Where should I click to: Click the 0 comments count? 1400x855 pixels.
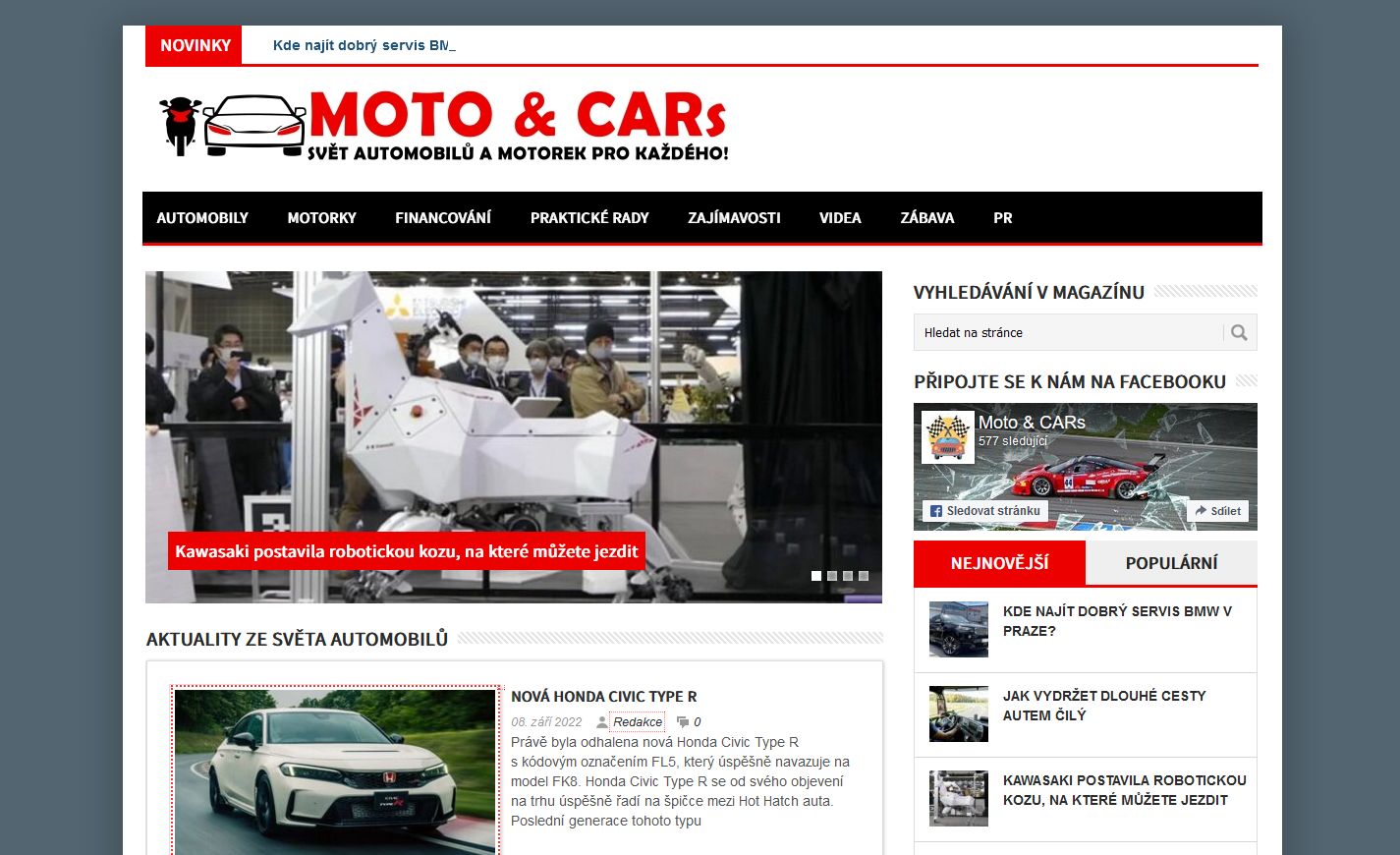click(x=698, y=722)
